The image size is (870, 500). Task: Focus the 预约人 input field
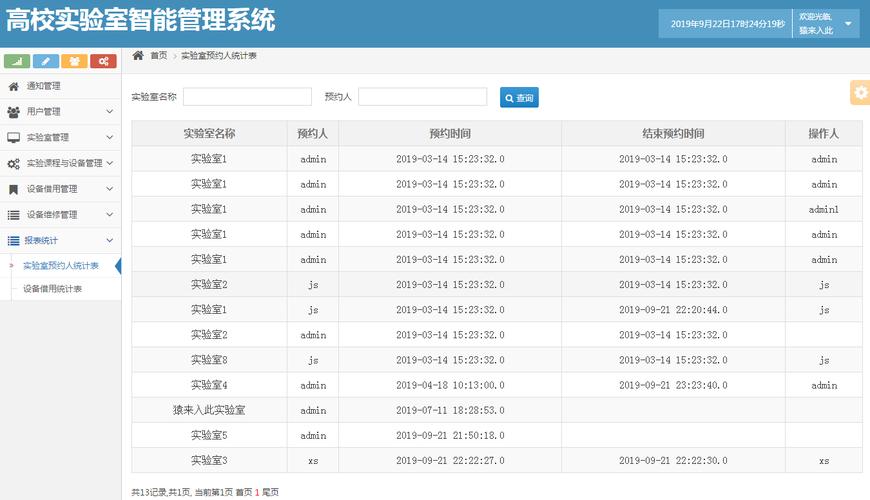pyautogui.click(x=423, y=97)
